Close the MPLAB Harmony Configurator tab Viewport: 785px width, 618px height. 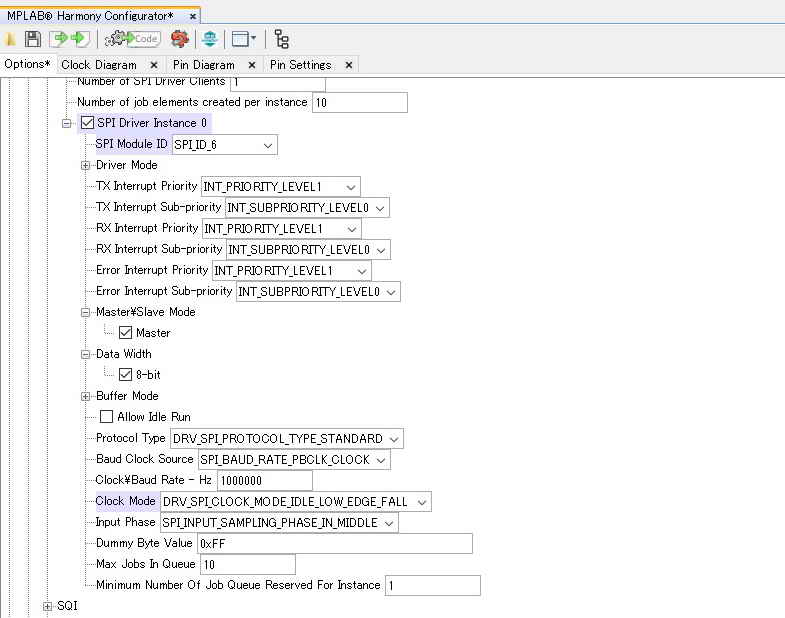pos(193,16)
